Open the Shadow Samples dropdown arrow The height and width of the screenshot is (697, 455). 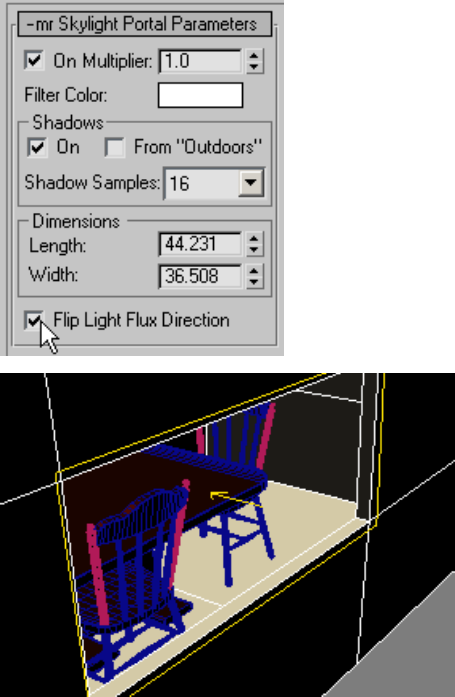coord(251,183)
